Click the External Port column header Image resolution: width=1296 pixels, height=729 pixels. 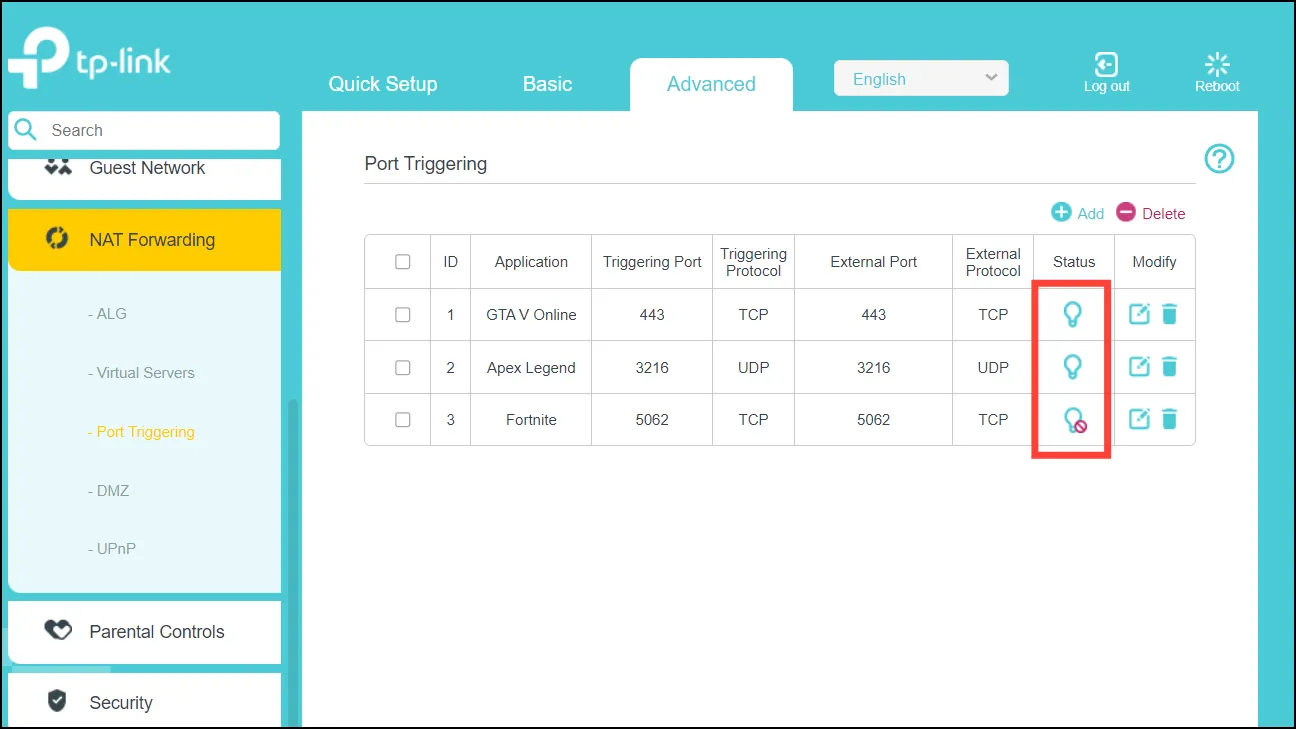pyautogui.click(x=874, y=262)
